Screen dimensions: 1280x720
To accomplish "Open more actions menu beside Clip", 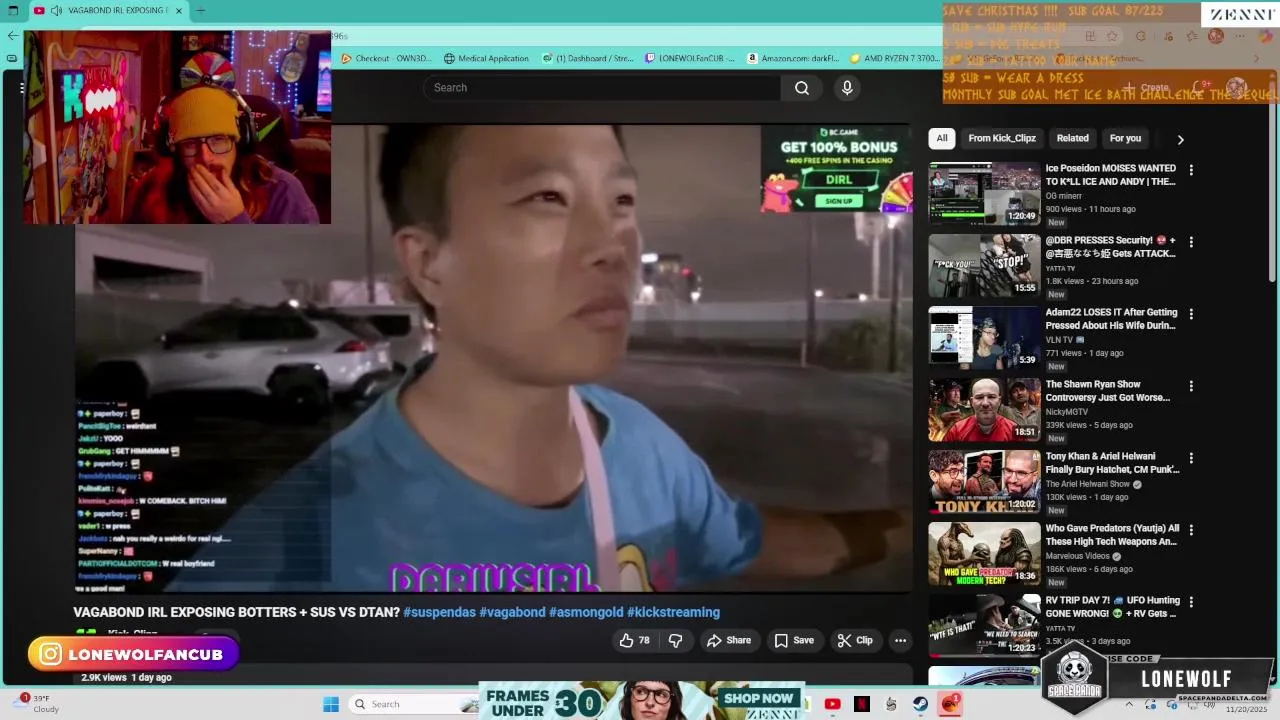I will [900, 640].
